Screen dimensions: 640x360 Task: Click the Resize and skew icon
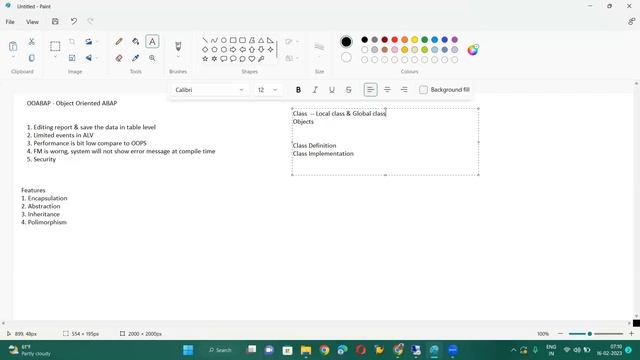72,58
